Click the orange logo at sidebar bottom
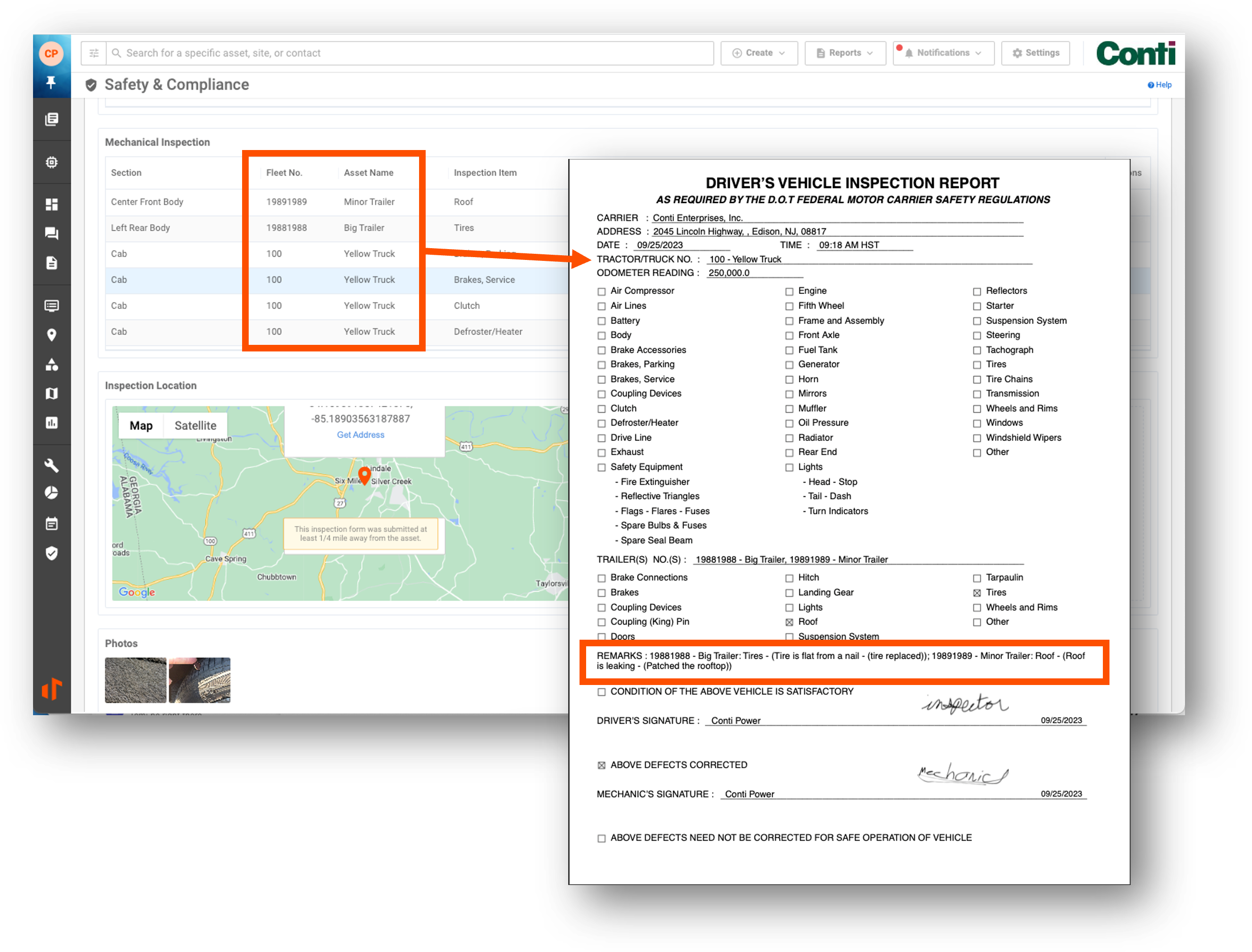Viewport: 1252px width, 952px height. [x=51, y=689]
